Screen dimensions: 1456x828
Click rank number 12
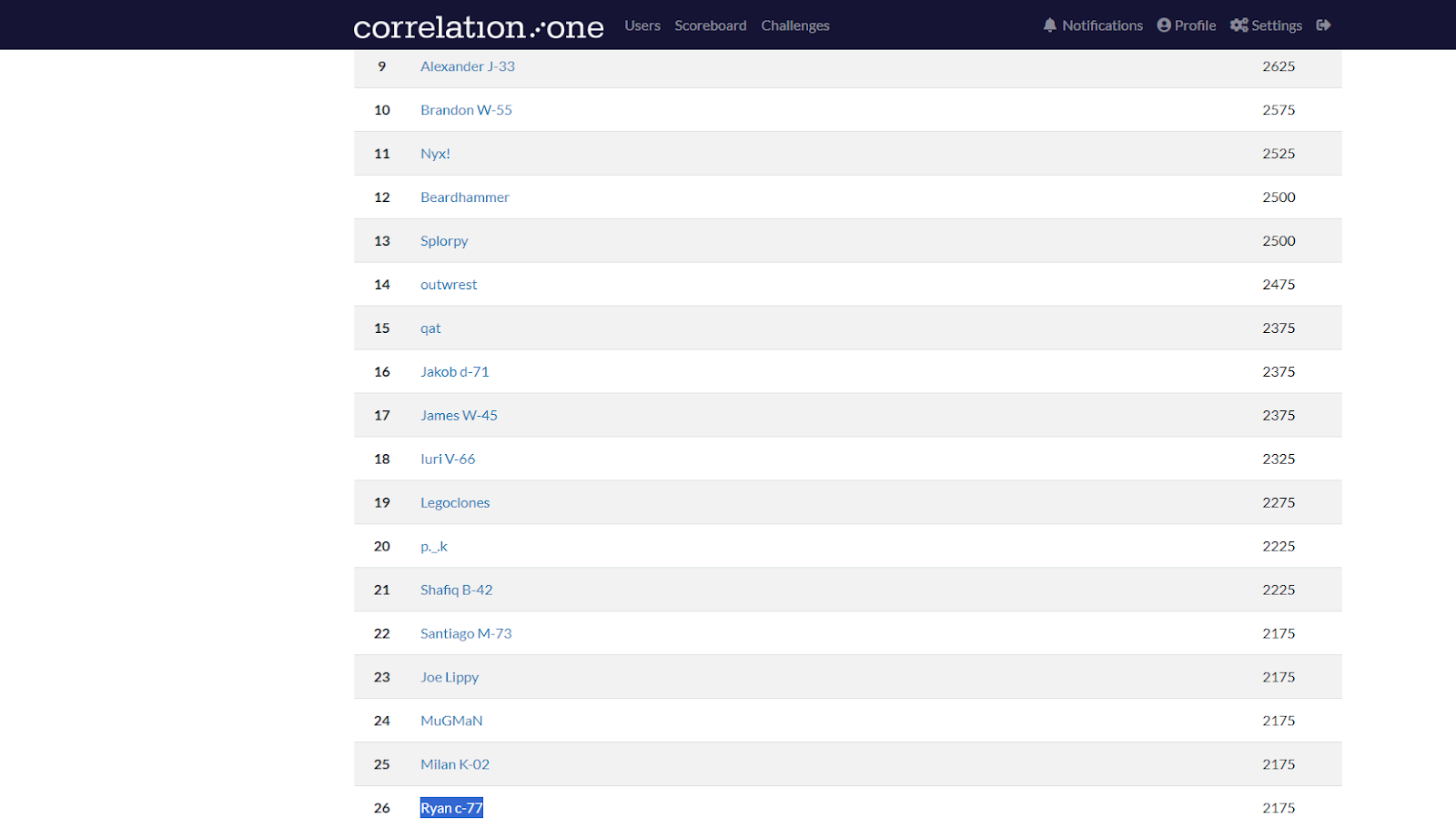(382, 197)
